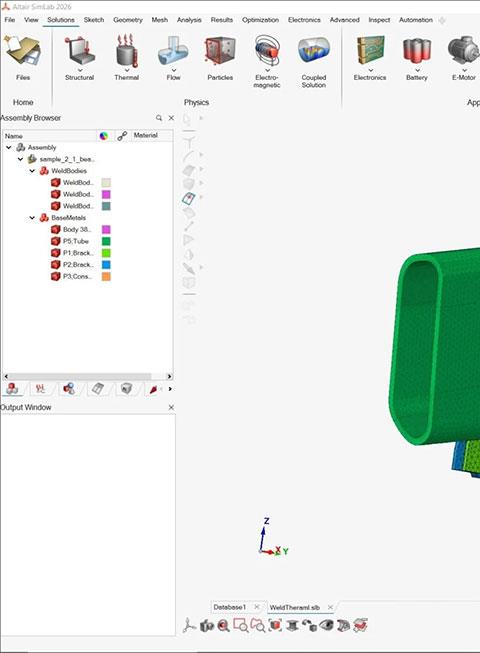Collapse the top Assembly node

pos(9,147)
